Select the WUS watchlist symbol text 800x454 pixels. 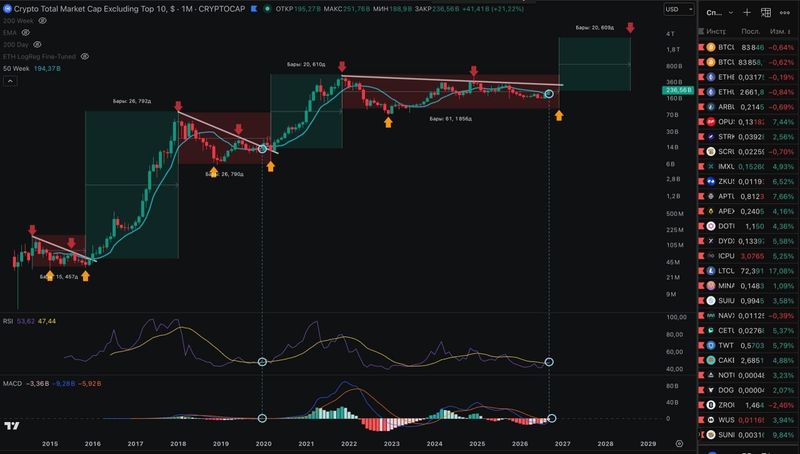click(726, 420)
